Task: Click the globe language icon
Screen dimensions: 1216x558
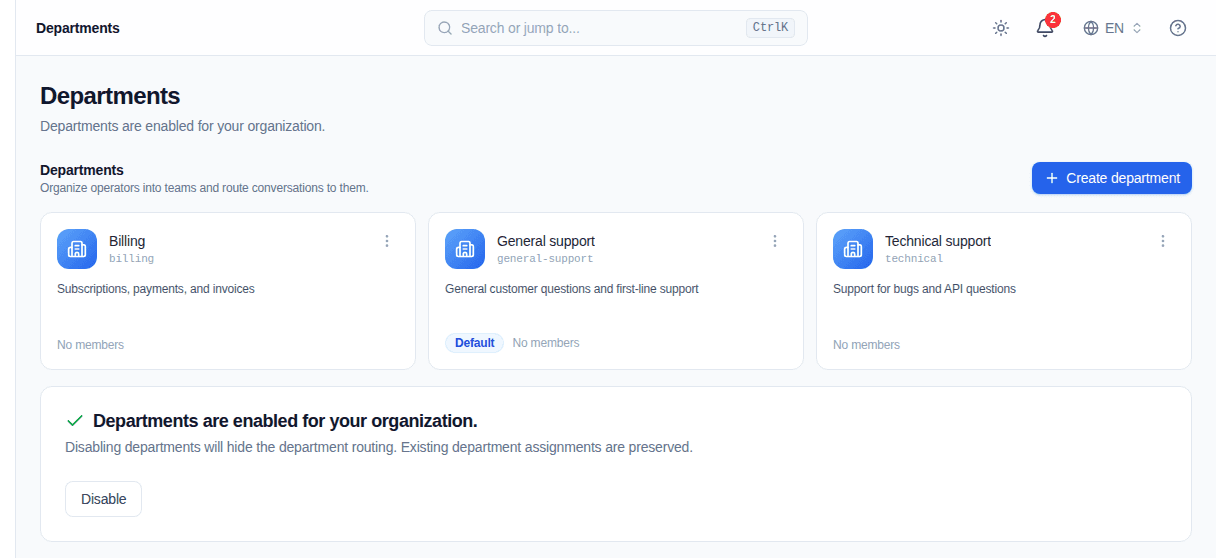Action: coord(1091,28)
